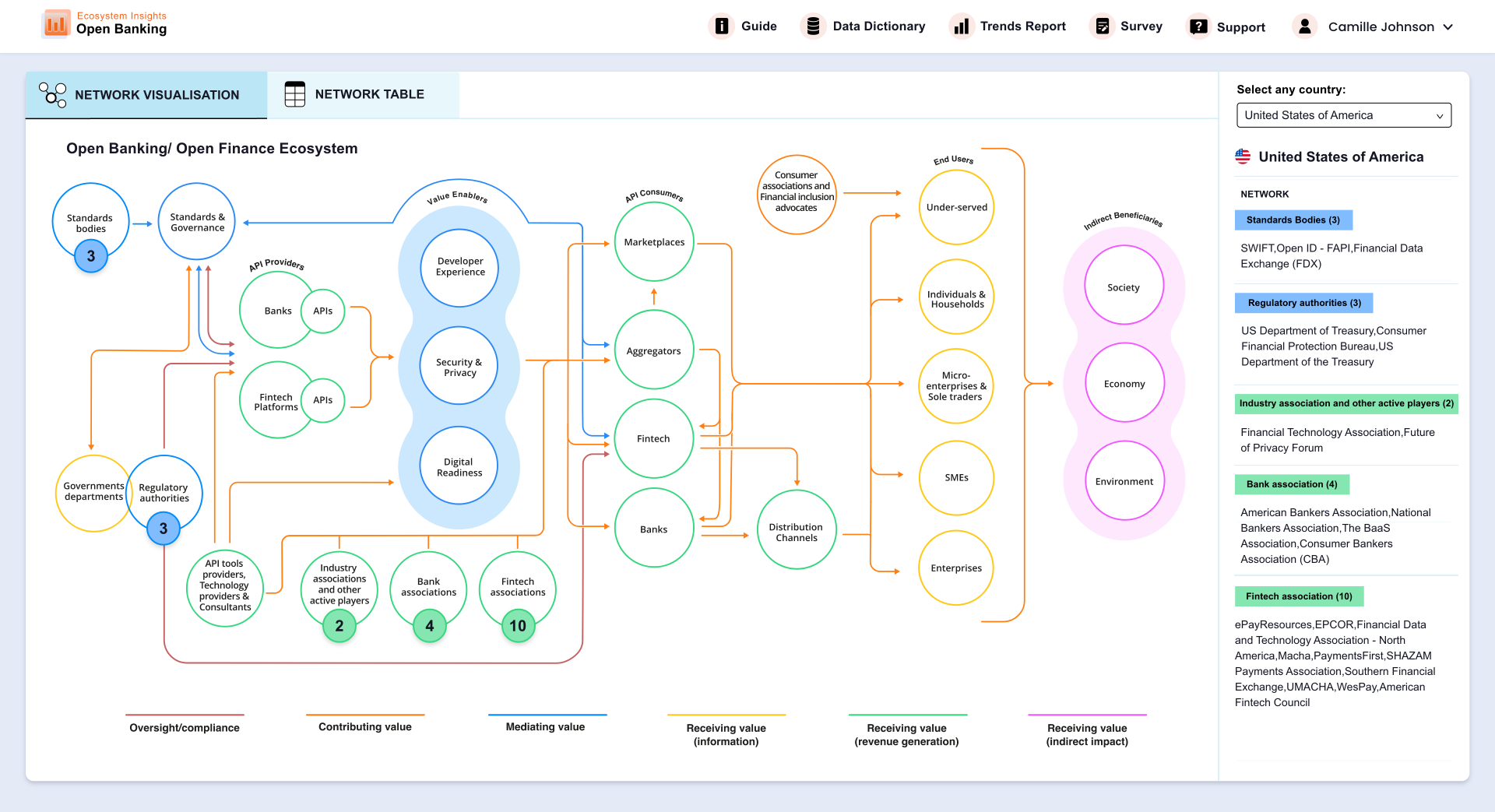Click the Consumer associations and Financial inclusion advocates node
Screen dimensions: 1495x812
coord(797,195)
